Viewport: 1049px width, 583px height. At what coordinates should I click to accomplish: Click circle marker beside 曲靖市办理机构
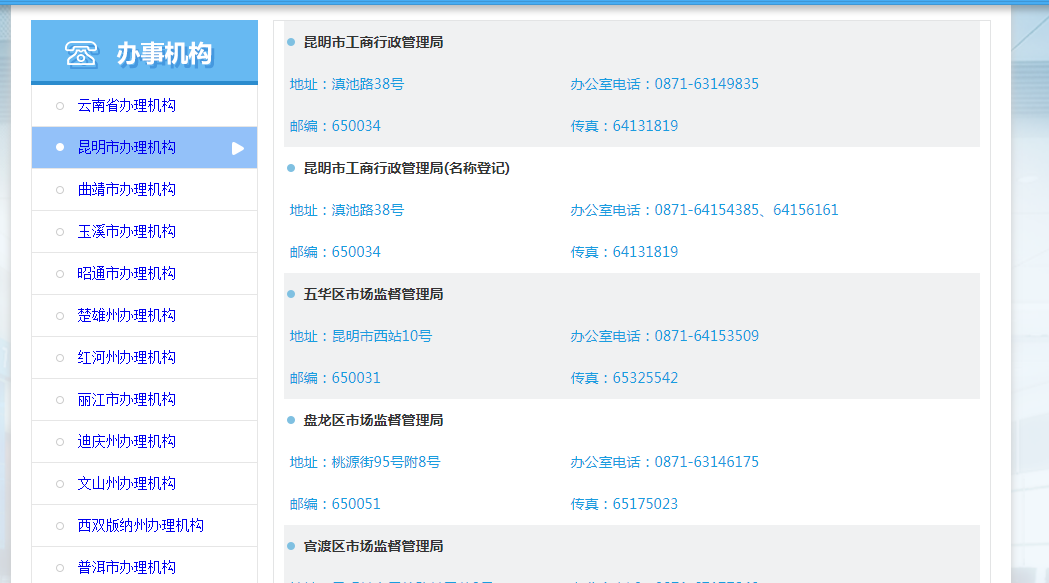[x=60, y=190]
